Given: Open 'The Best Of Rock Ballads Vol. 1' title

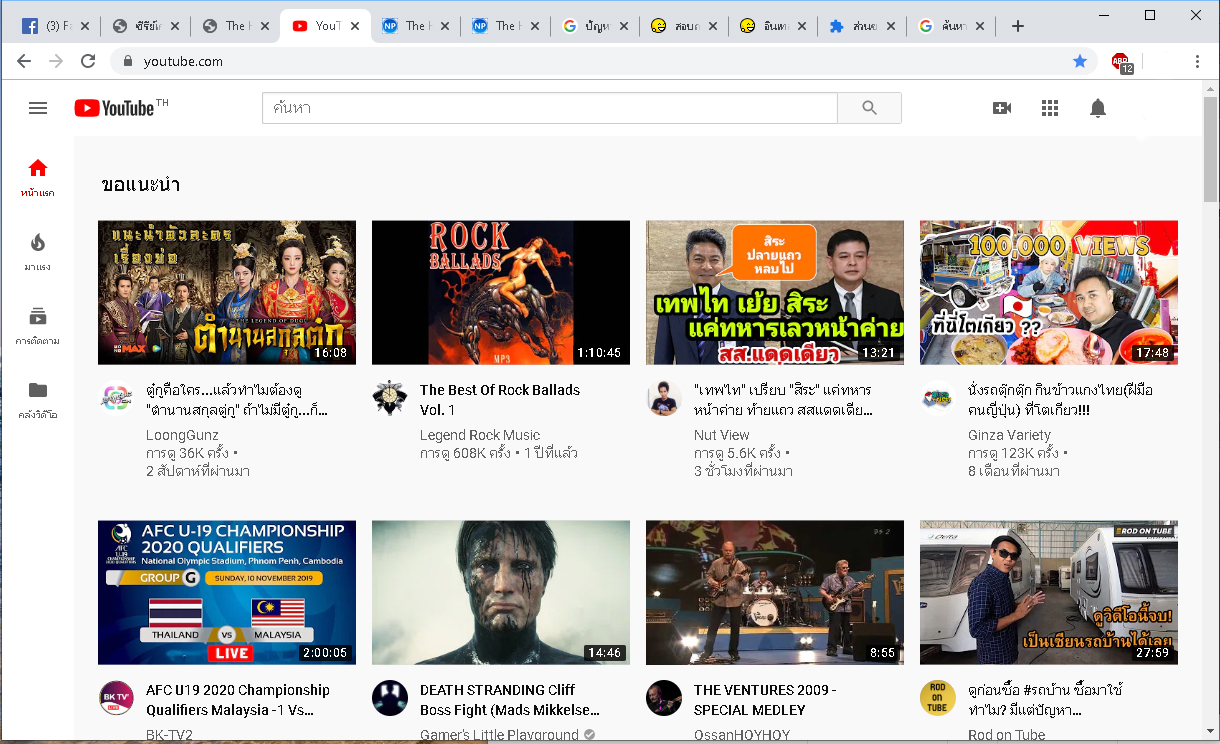Looking at the screenshot, I should [x=500, y=400].
